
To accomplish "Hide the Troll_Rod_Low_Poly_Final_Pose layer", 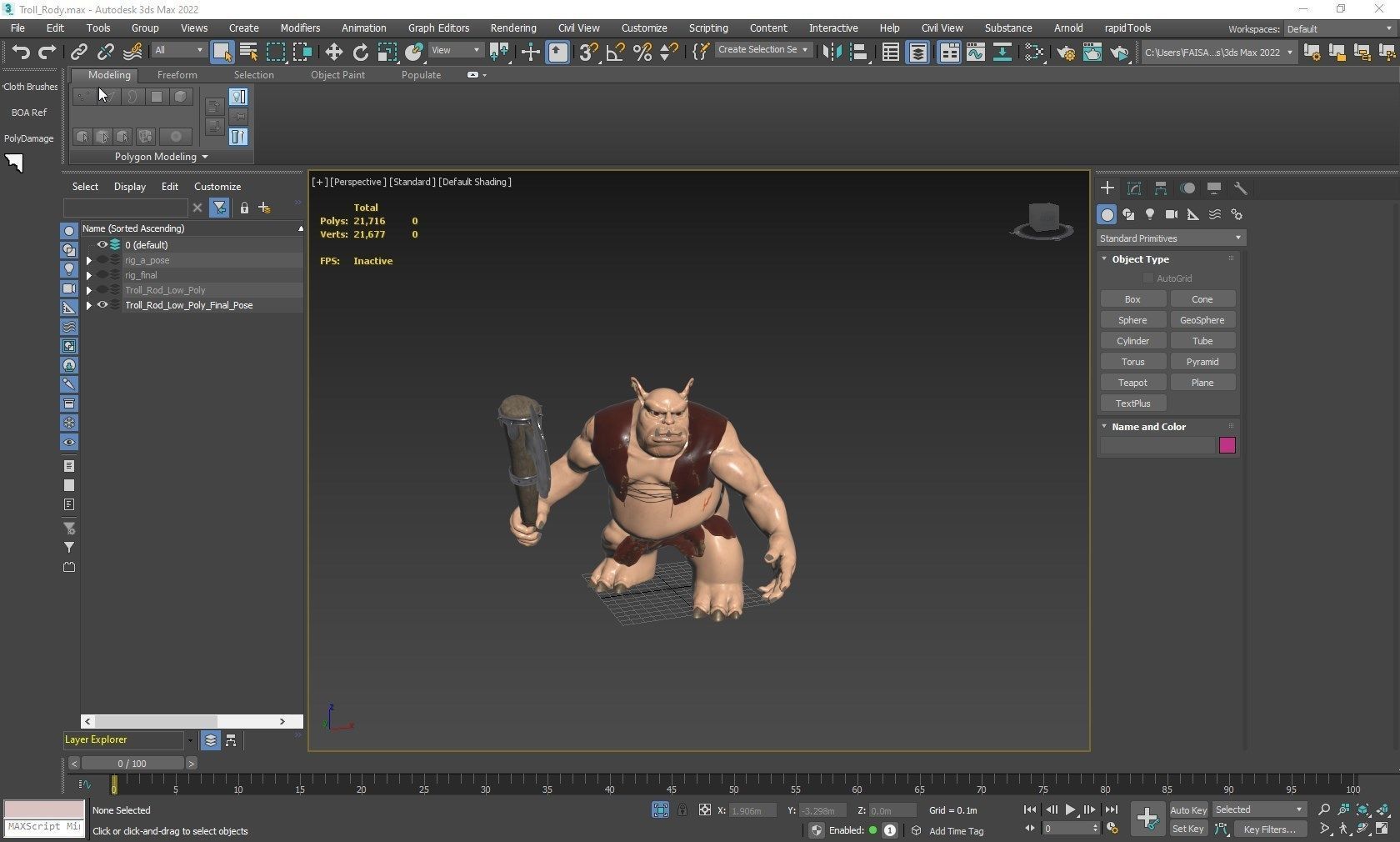I will click(x=102, y=305).
